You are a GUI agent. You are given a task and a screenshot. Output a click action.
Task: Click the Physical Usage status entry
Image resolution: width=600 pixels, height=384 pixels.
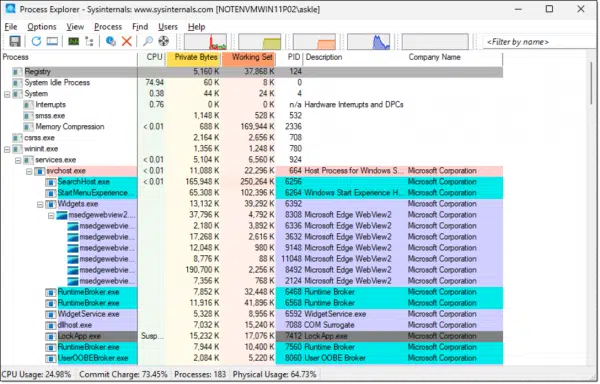[274, 375]
